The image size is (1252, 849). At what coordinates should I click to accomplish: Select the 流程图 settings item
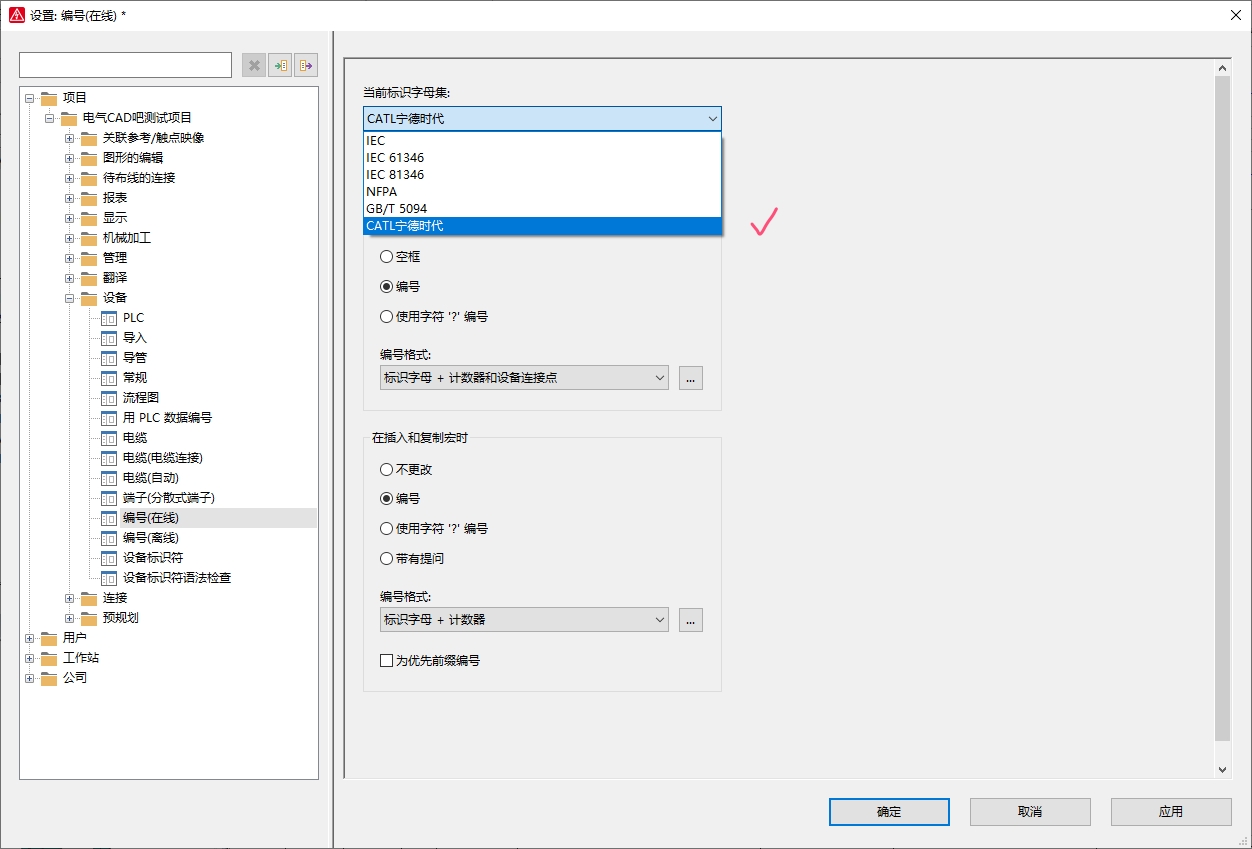[140, 398]
